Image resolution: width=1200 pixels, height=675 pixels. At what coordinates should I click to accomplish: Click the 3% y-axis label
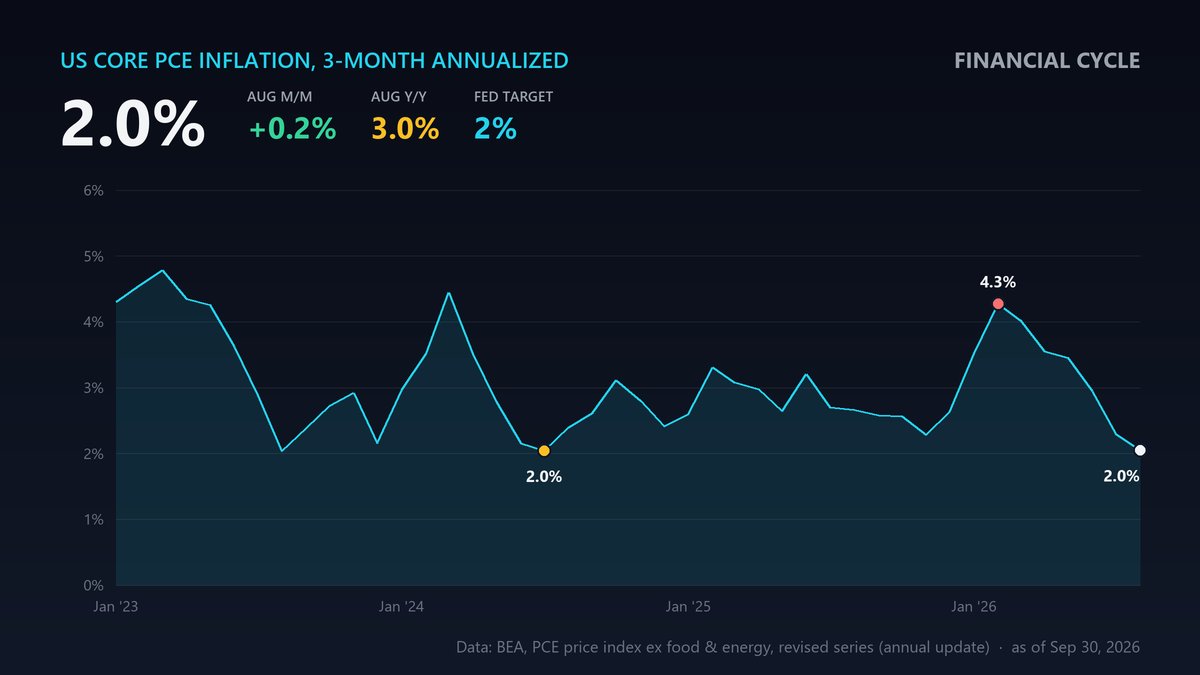93,388
